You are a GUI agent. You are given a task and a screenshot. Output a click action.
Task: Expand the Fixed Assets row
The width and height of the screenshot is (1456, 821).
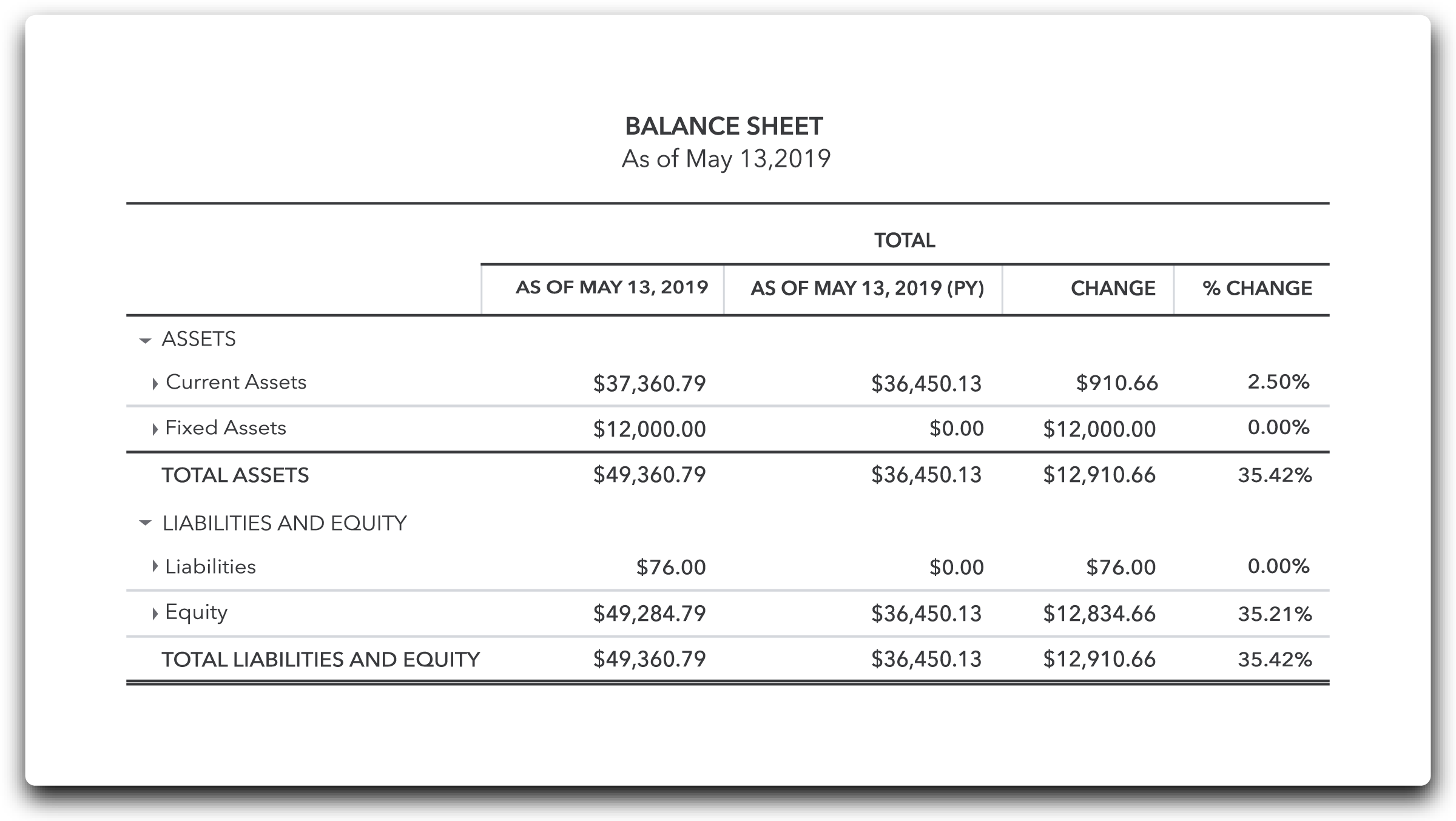tap(155, 429)
